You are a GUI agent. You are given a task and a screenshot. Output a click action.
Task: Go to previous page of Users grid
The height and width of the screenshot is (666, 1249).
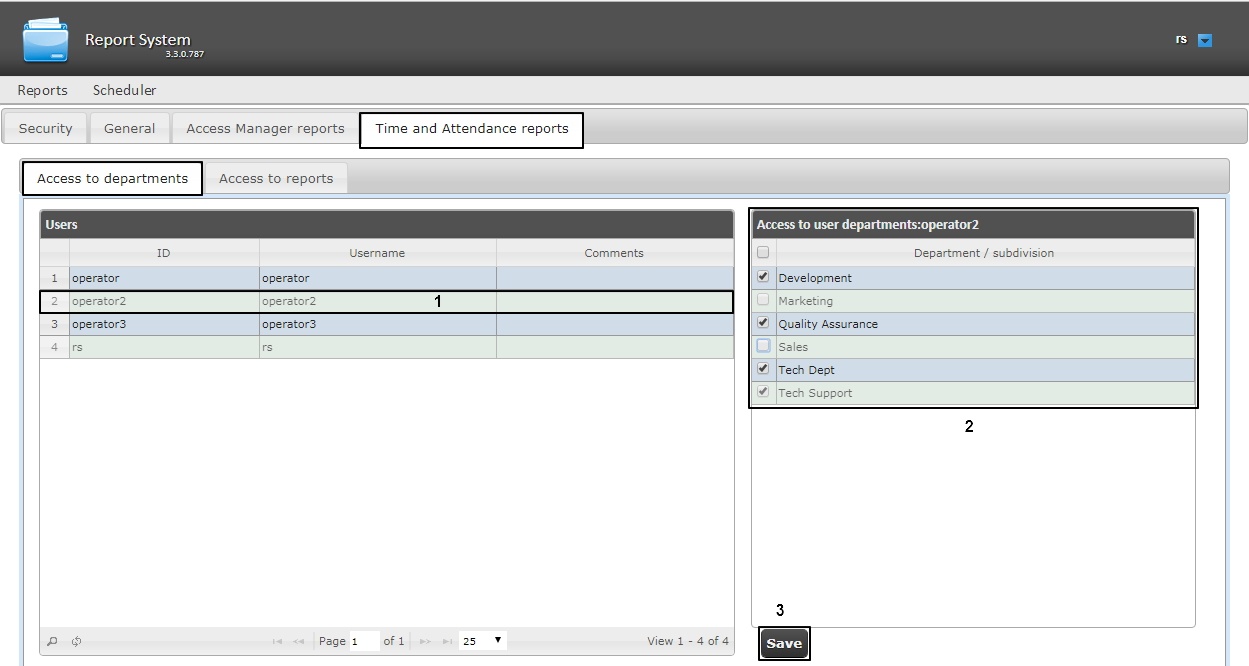point(299,641)
